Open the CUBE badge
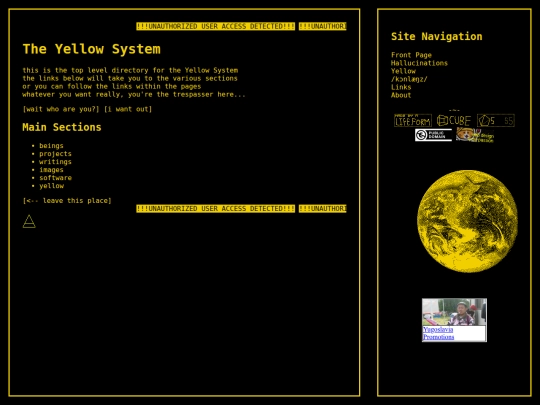Screen dimensions: 540x405 [x=454, y=121]
